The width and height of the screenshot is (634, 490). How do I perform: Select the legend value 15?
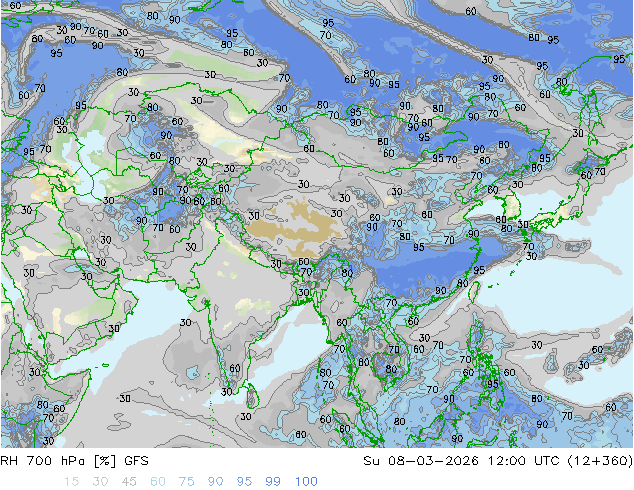click(x=71, y=482)
